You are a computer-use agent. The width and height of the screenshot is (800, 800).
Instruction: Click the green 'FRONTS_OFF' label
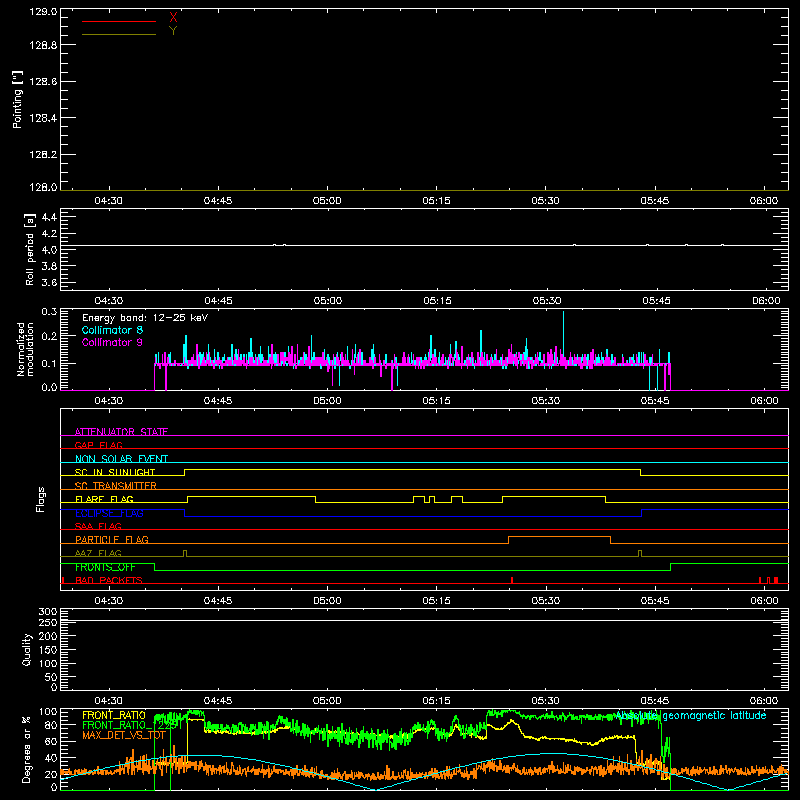105,567
